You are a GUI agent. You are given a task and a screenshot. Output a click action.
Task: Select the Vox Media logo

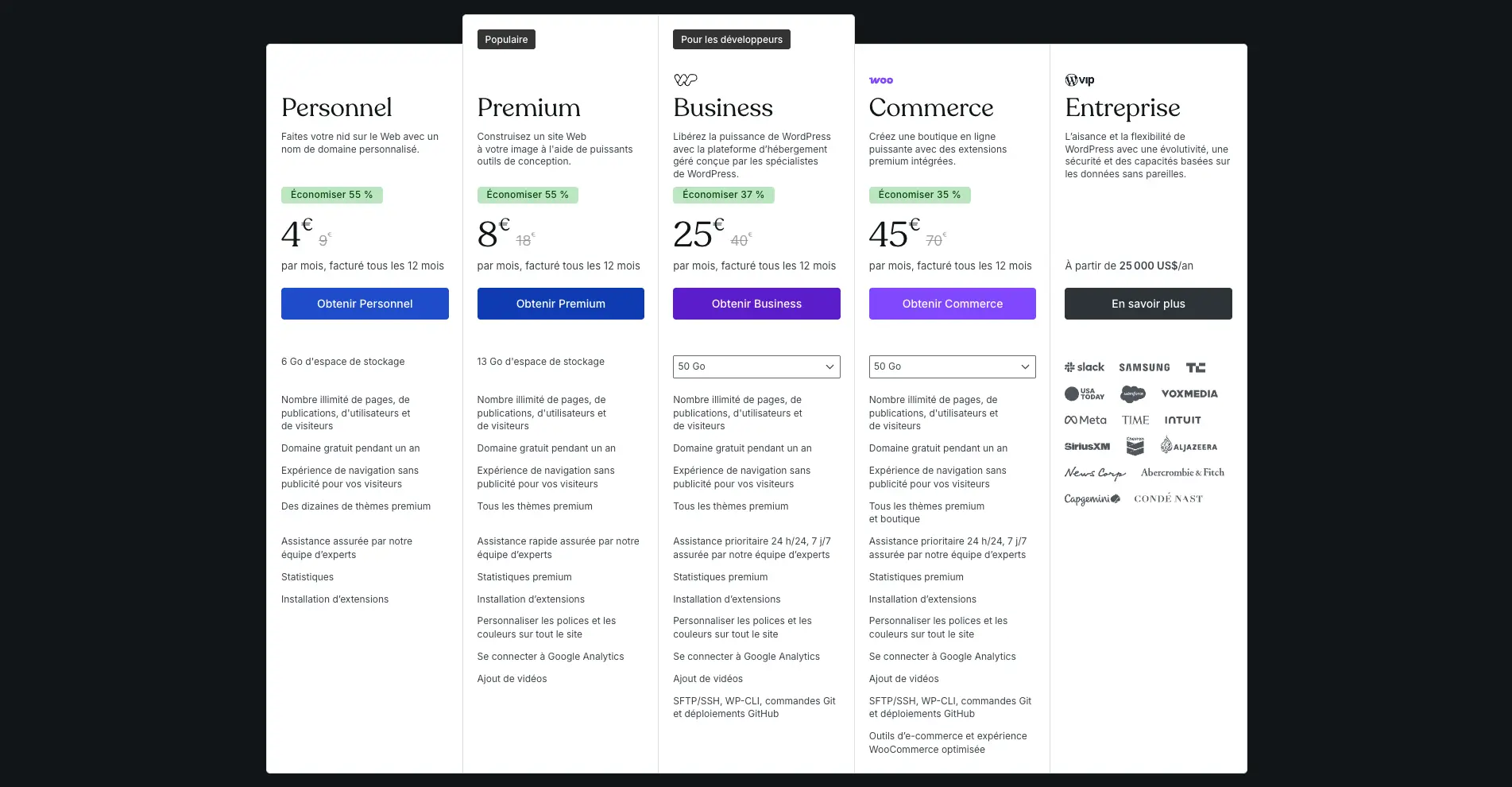pos(1189,393)
